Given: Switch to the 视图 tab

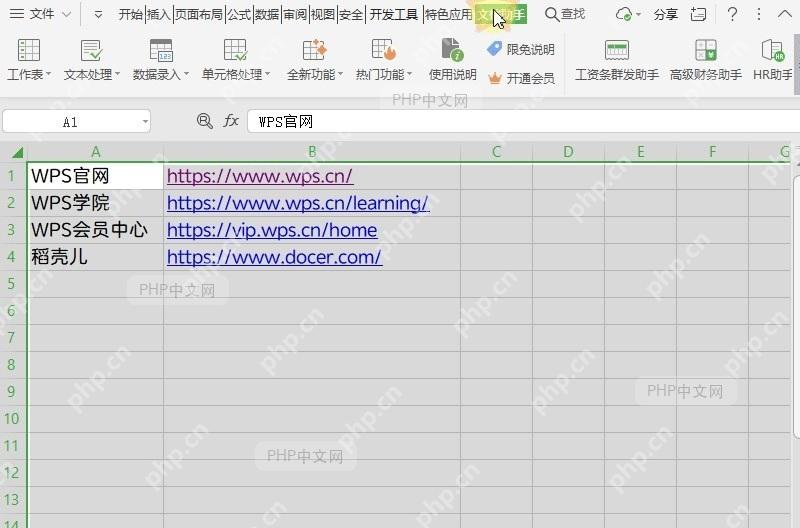Looking at the screenshot, I should tap(322, 14).
